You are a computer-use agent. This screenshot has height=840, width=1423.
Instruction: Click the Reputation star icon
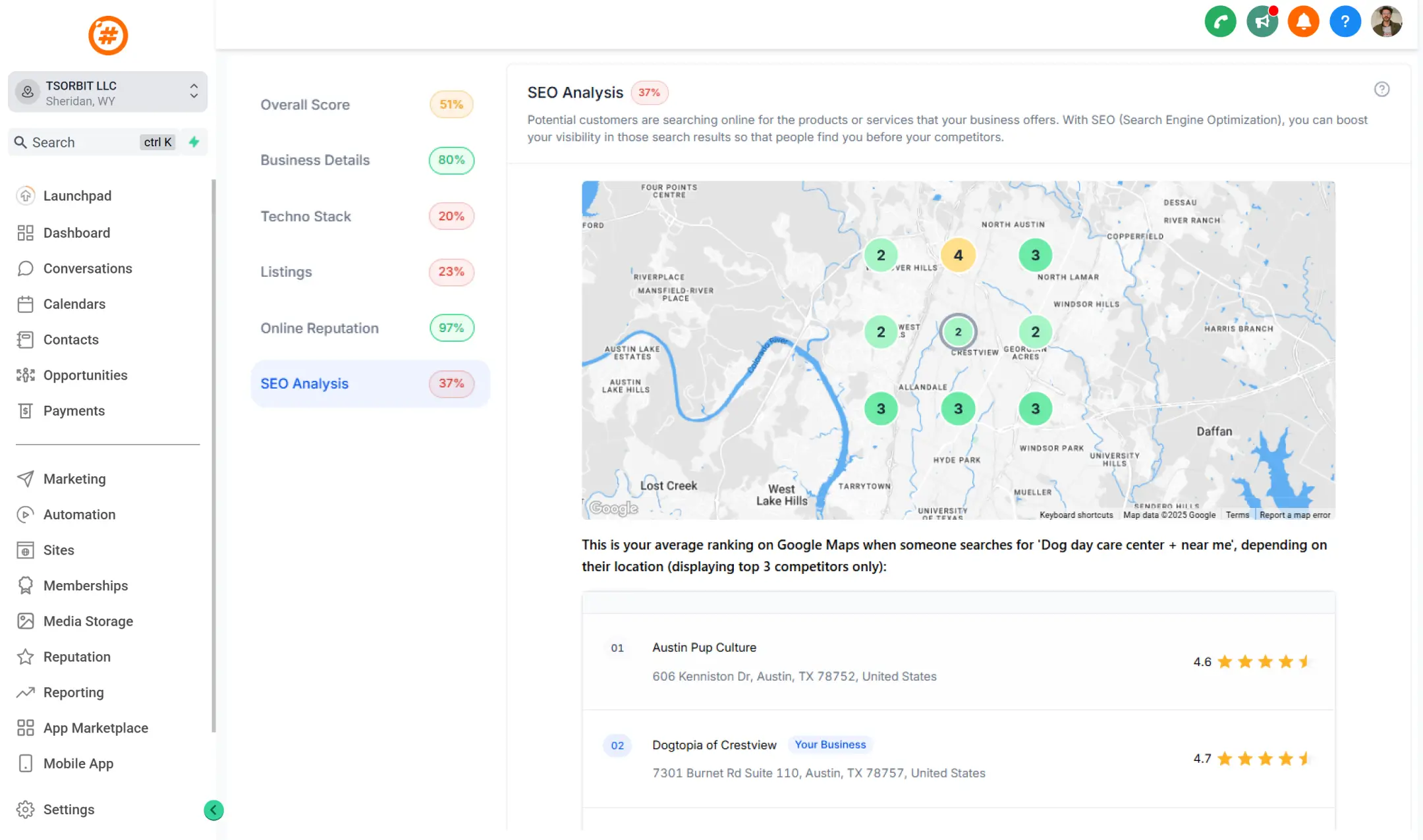point(25,657)
